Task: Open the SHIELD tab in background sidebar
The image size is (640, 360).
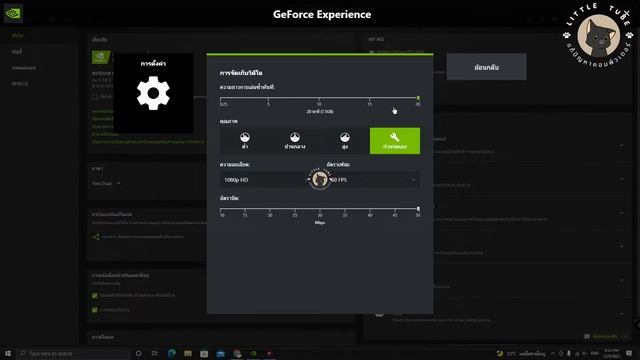Action: [20, 84]
